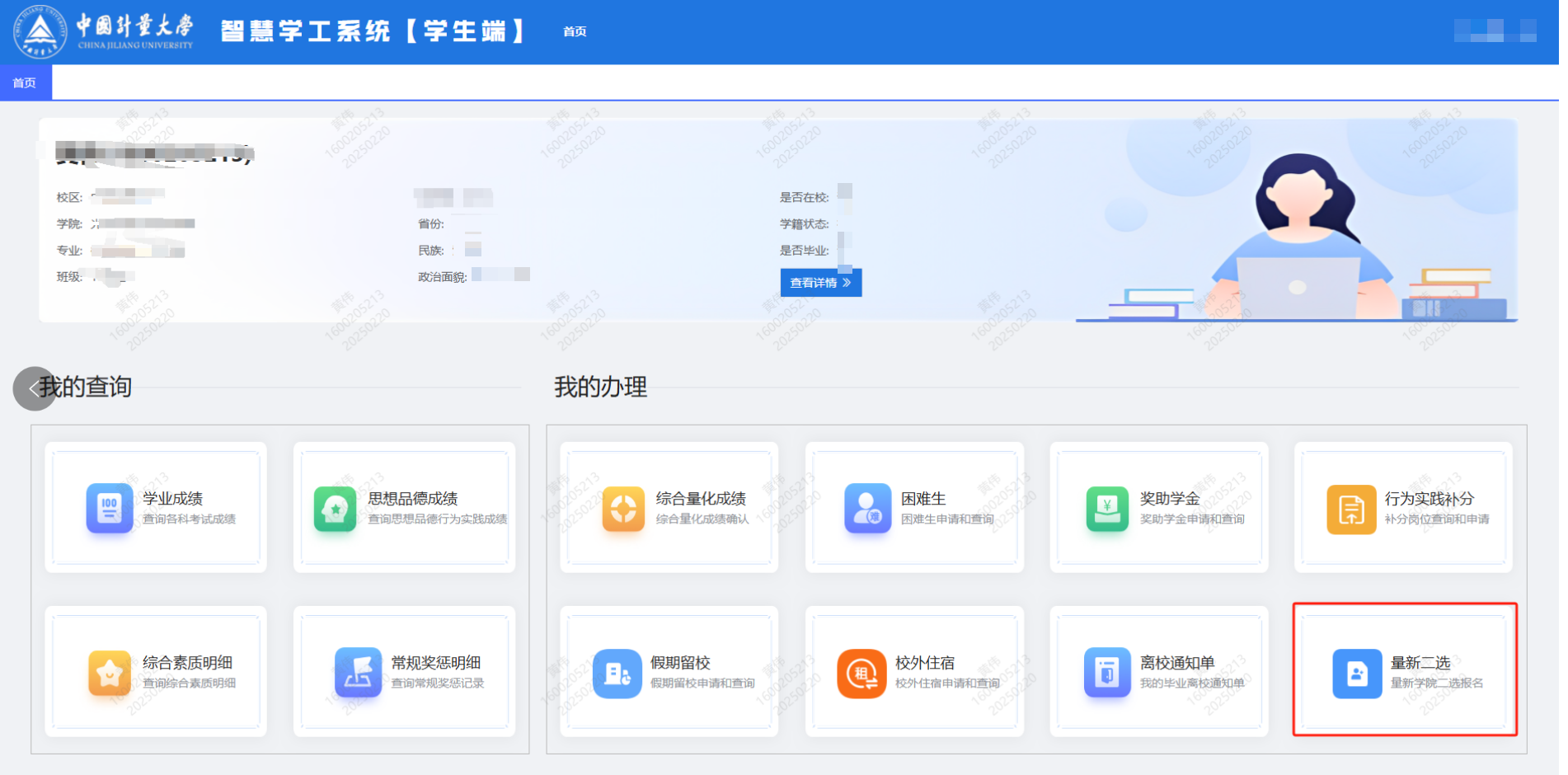Screen dimensions: 1568x775
Task: Click the 常规奖惩明细 flag icon
Action: (x=358, y=673)
